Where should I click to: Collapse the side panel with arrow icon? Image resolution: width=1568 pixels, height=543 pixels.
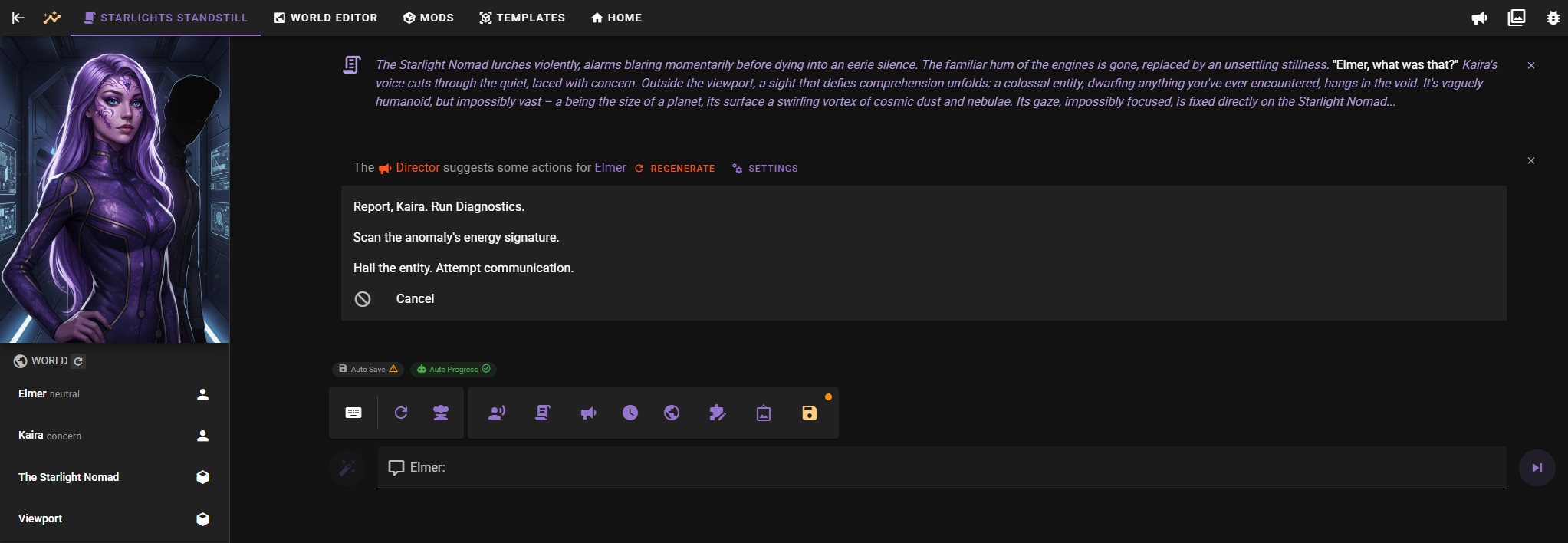18,18
